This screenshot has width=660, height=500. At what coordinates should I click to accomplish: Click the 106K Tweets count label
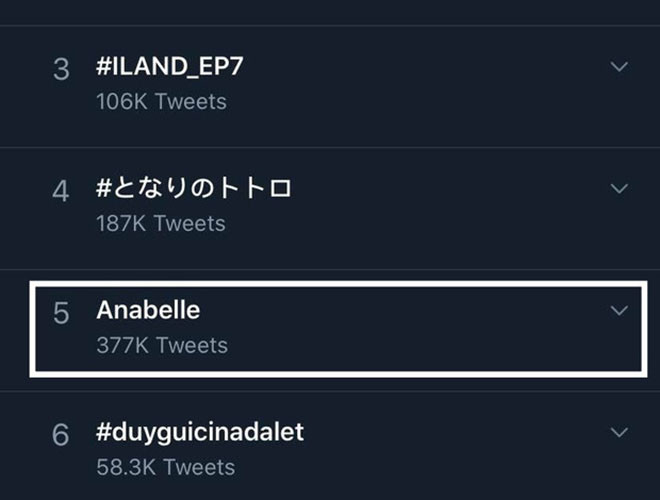pyautogui.click(x=161, y=102)
